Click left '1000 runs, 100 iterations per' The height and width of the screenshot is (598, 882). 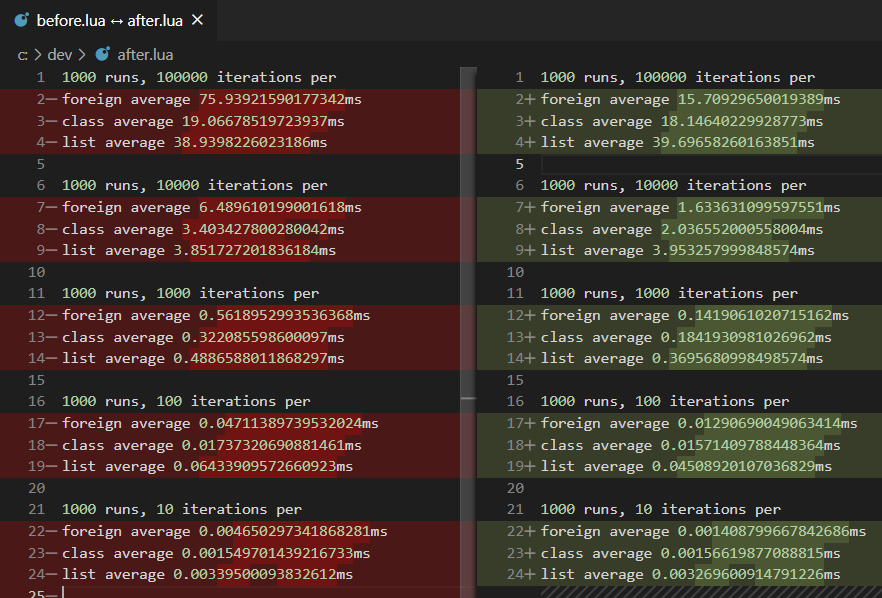click(x=186, y=402)
